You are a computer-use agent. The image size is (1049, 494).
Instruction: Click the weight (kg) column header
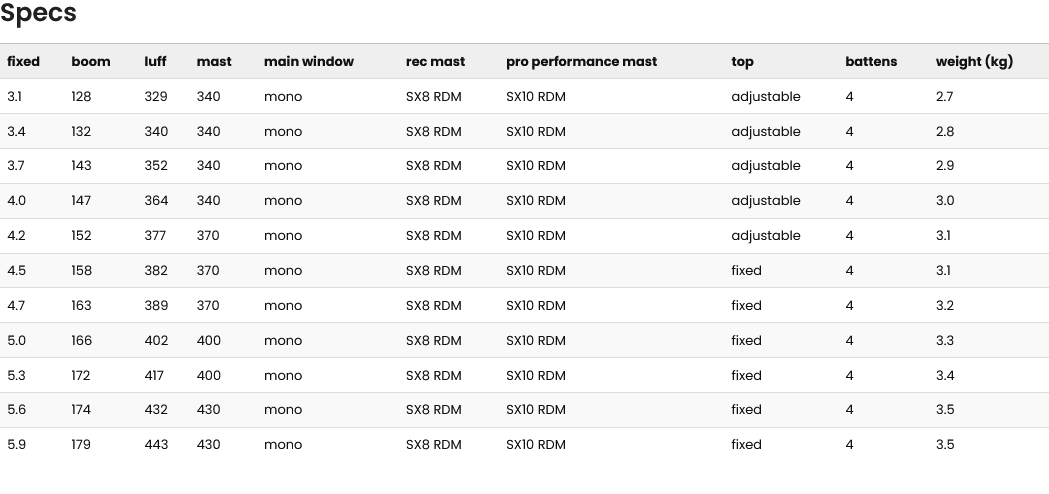coord(974,62)
